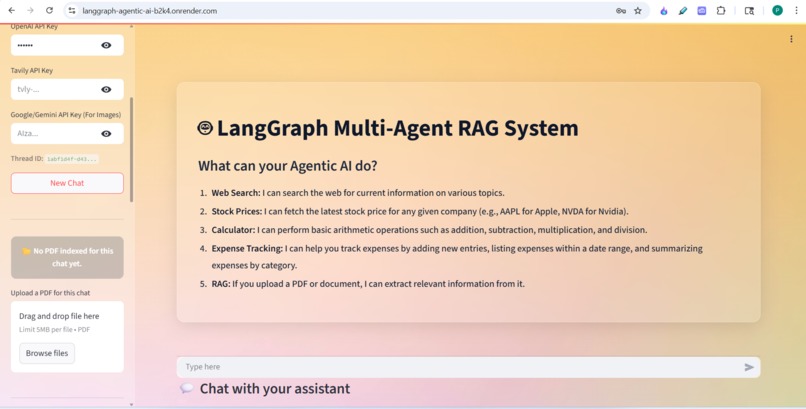The width and height of the screenshot is (806, 409).
Task: Send the message with the arrow icon
Action: (x=749, y=367)
